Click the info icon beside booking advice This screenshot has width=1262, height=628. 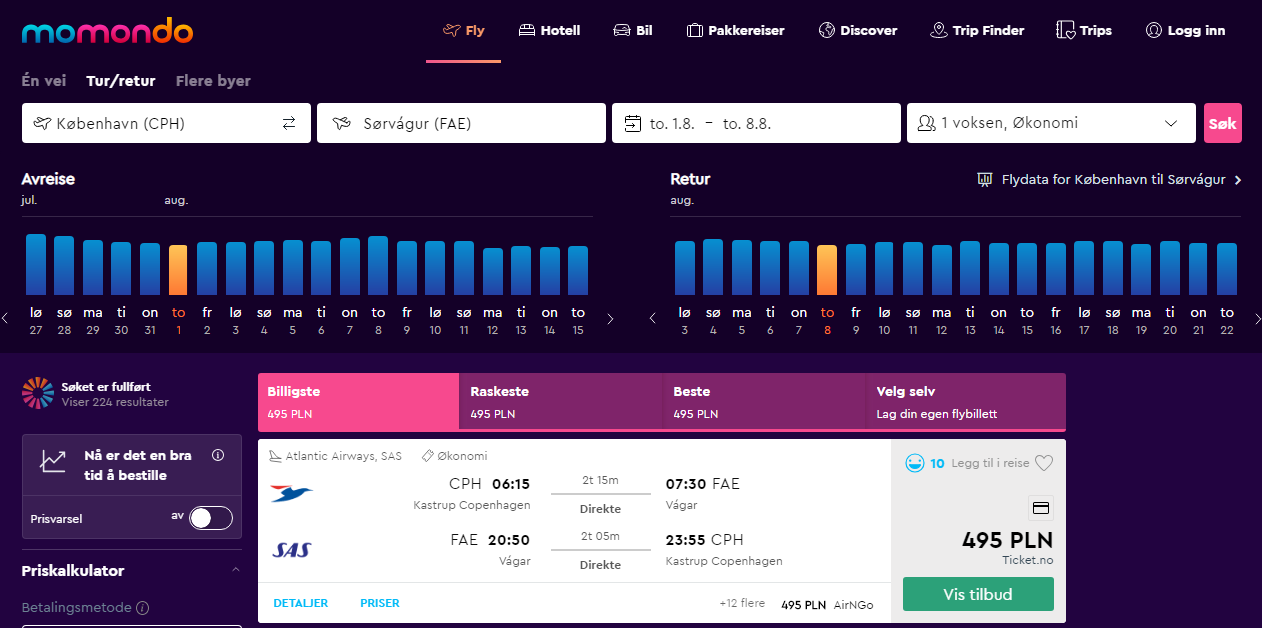[218, 455]
